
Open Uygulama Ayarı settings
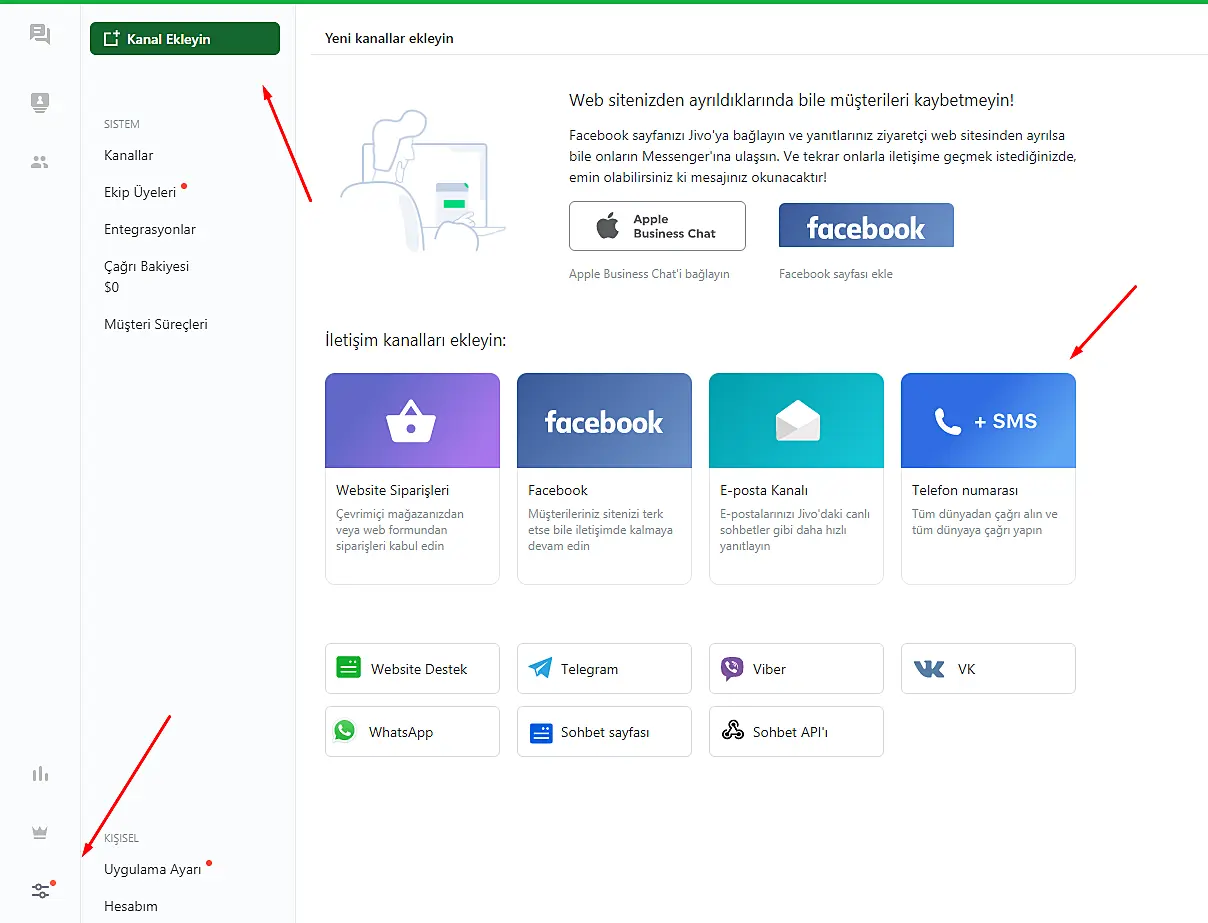click(x=153, y=869)
